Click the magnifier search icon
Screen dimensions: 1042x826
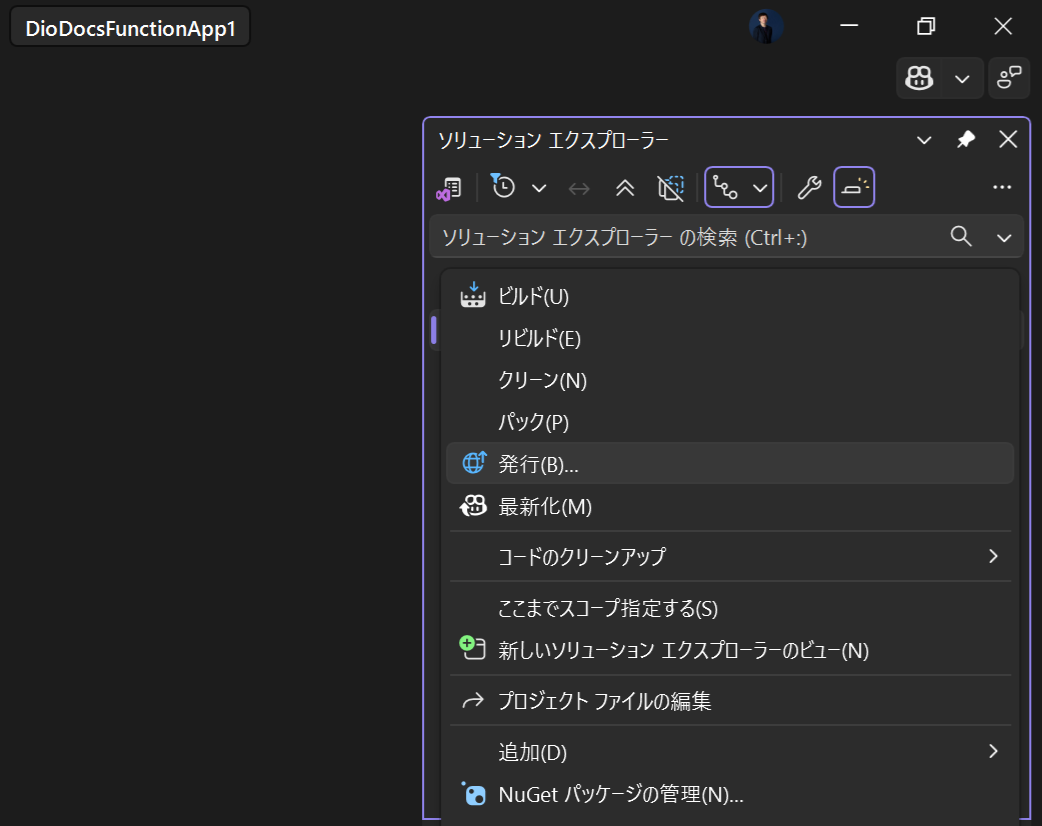[x=961, y=237]
